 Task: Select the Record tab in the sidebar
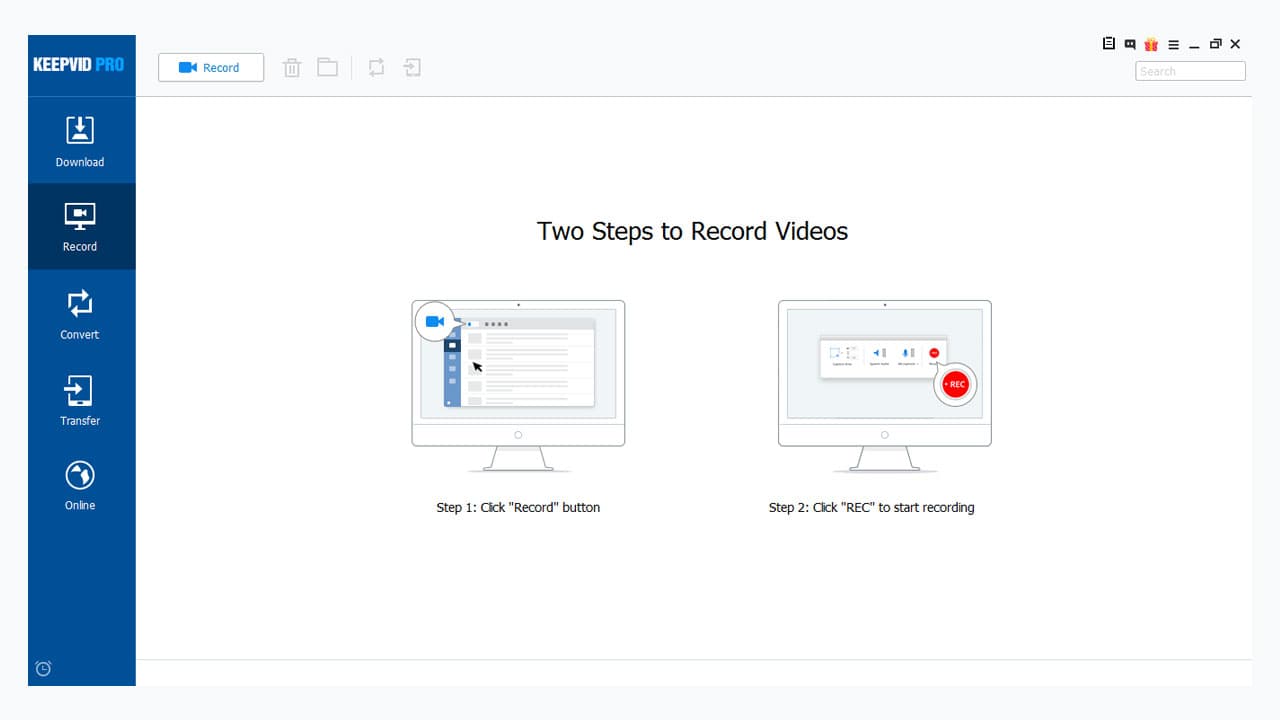79,226
